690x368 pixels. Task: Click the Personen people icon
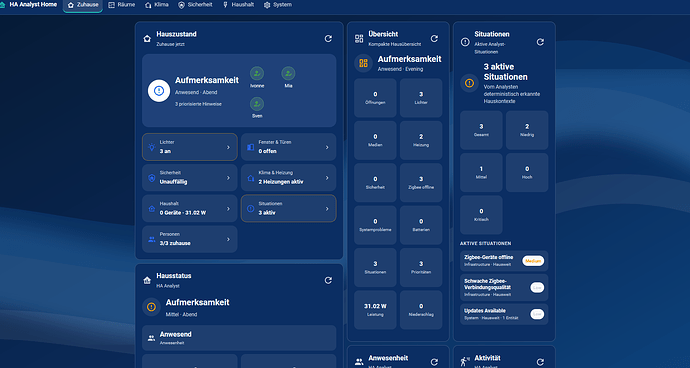tap(152, 239)
